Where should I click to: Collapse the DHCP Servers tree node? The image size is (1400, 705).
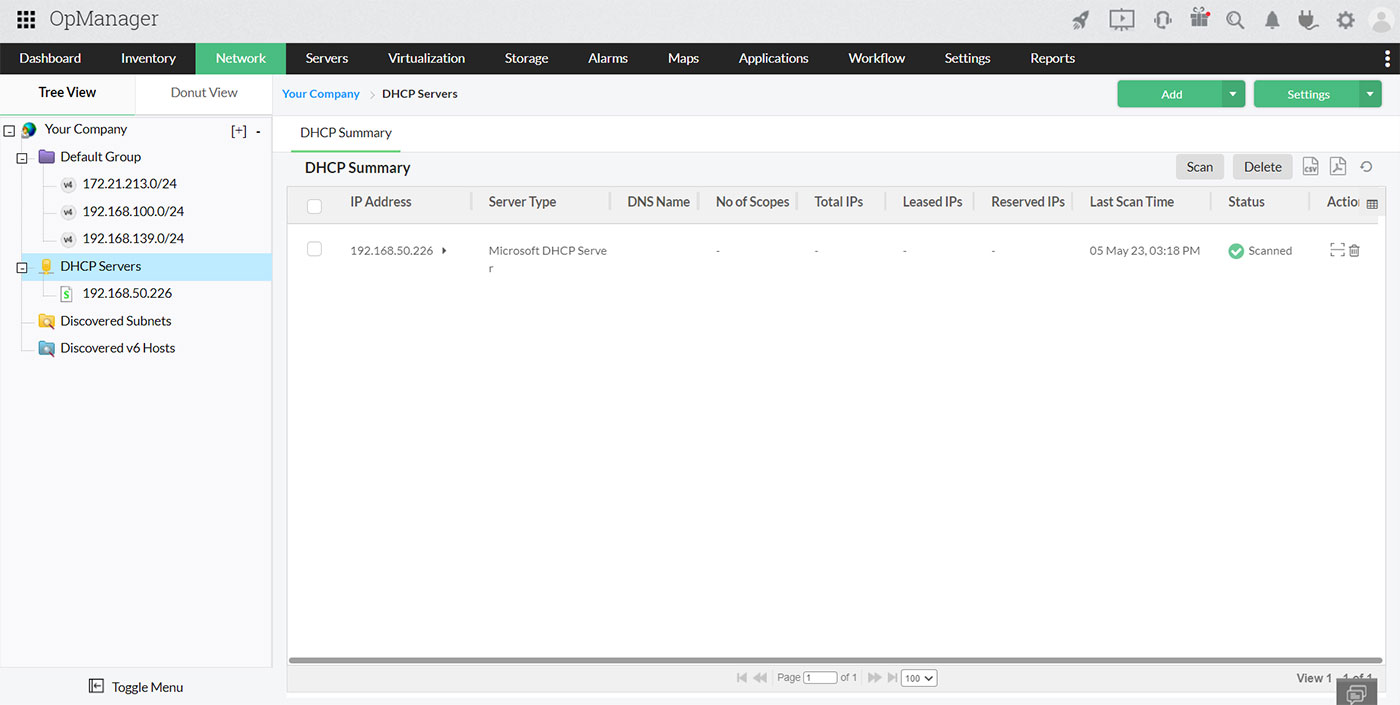(22, 268)
